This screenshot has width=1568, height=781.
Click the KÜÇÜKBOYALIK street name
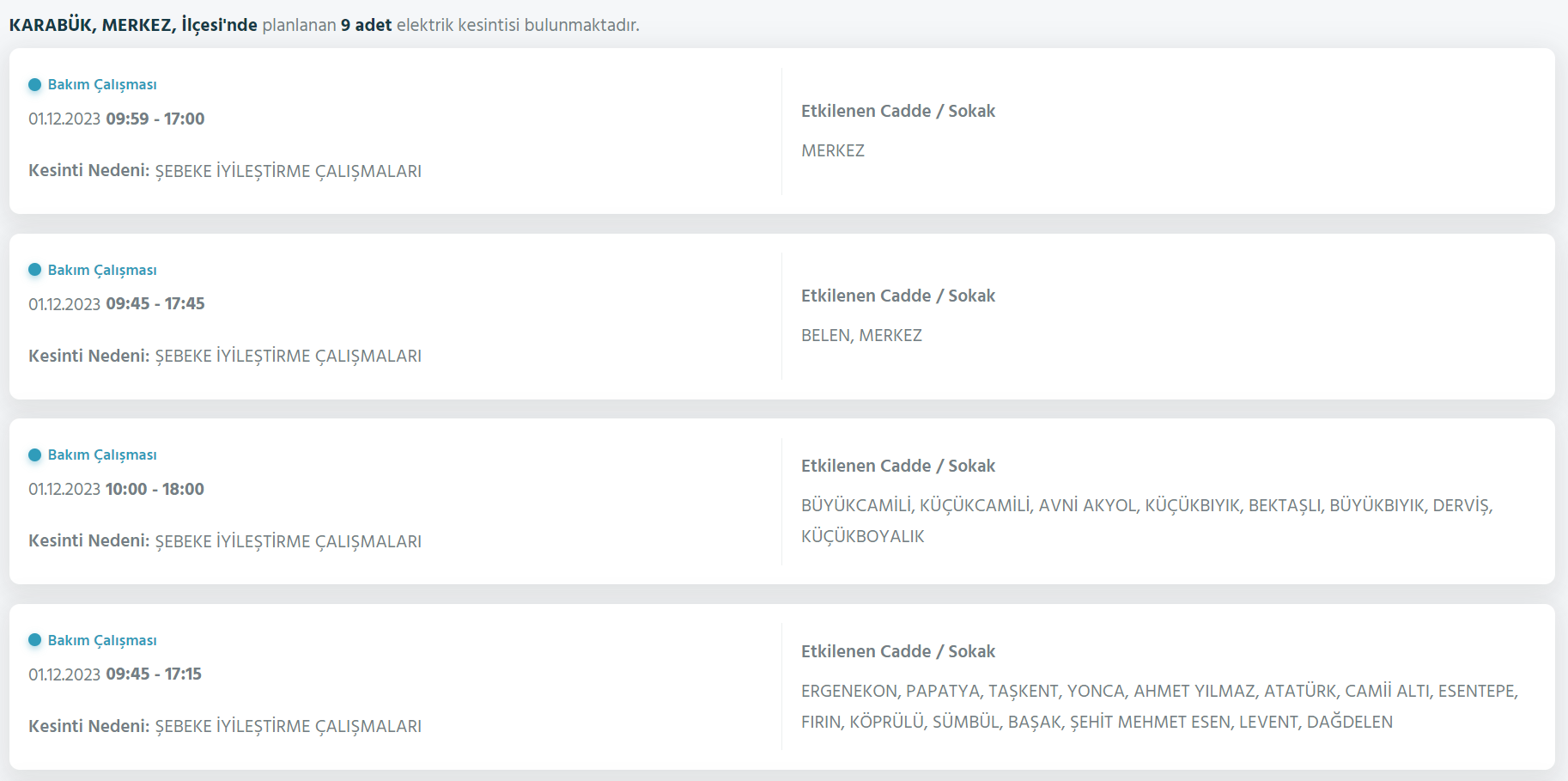(x=862, y=536)
